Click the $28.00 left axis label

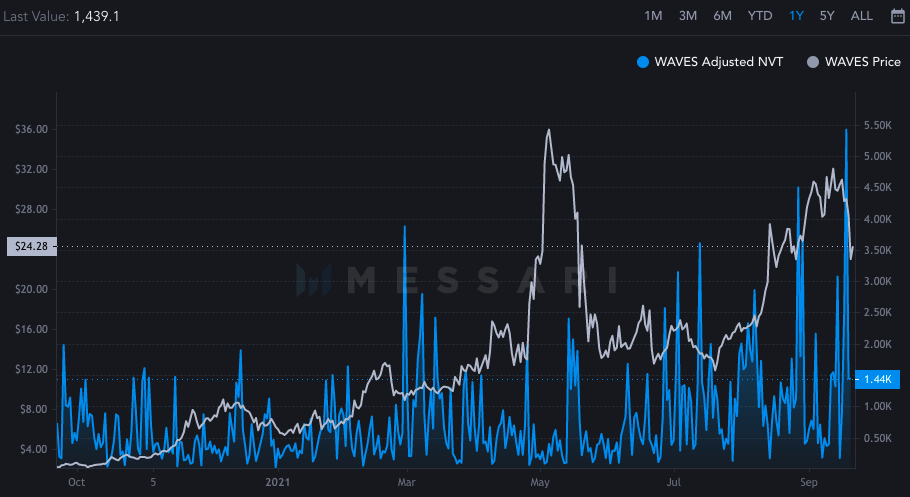point(31,209)
